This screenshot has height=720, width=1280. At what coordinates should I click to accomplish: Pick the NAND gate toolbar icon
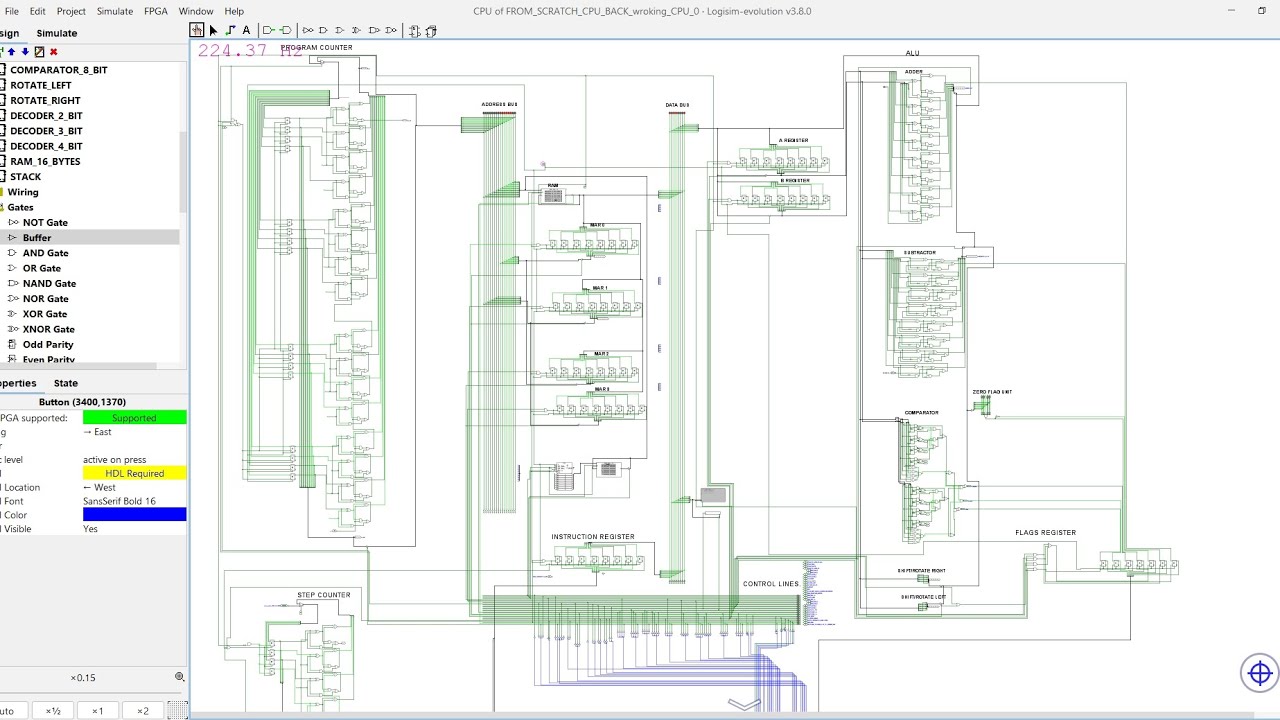point(374,31)
